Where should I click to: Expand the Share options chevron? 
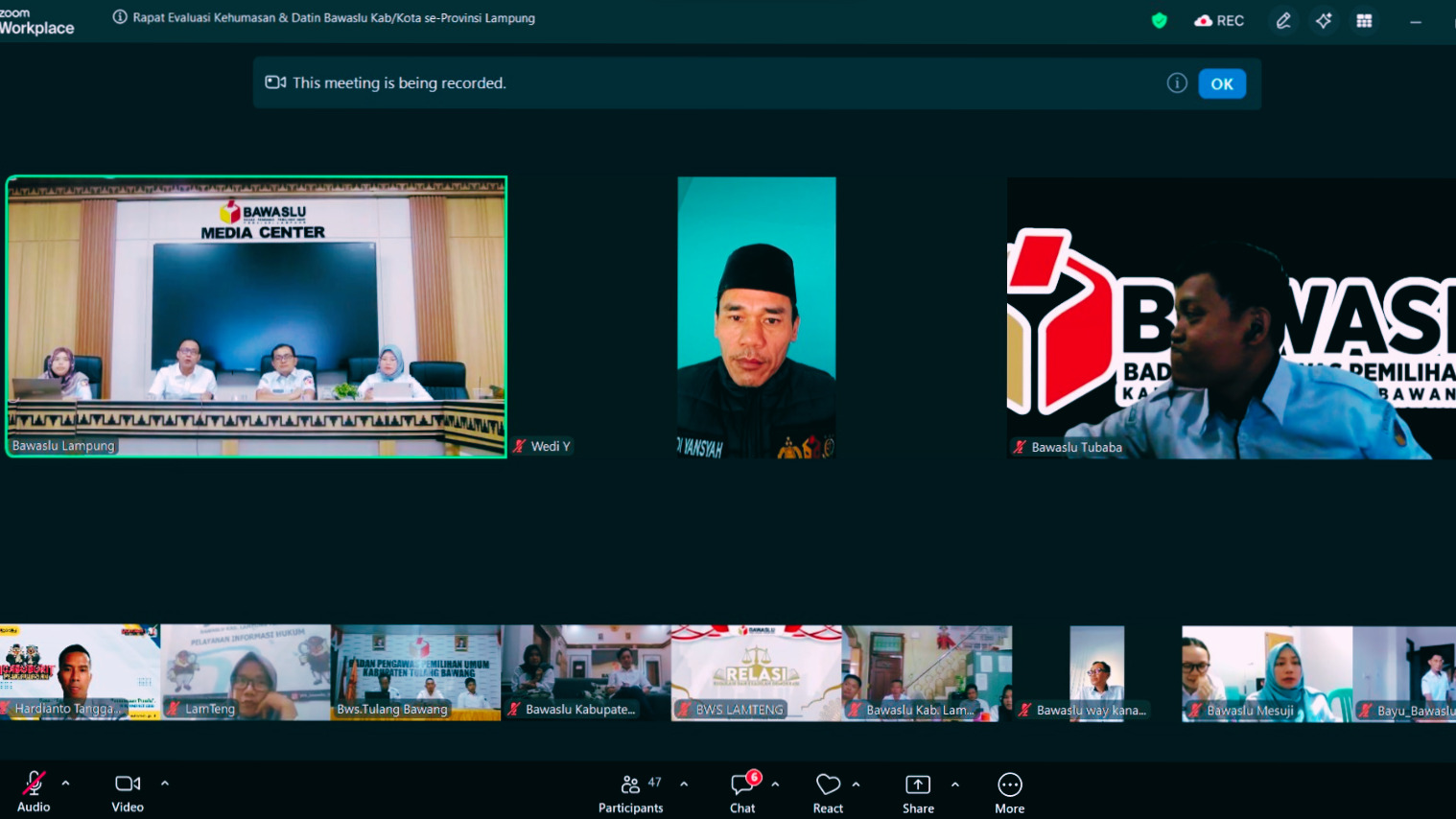(955, 784)
